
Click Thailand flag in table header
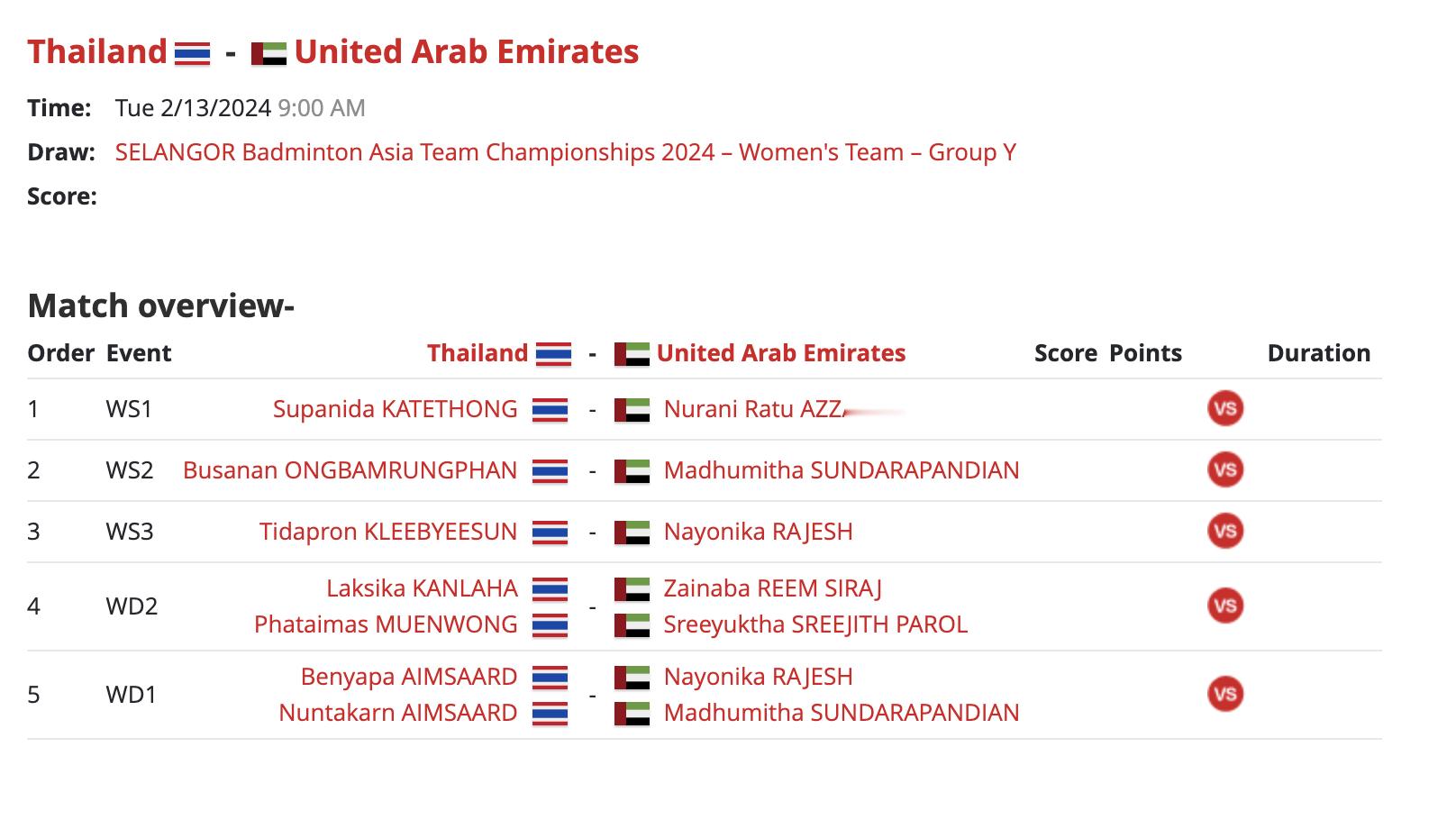(x=553, y=354)
